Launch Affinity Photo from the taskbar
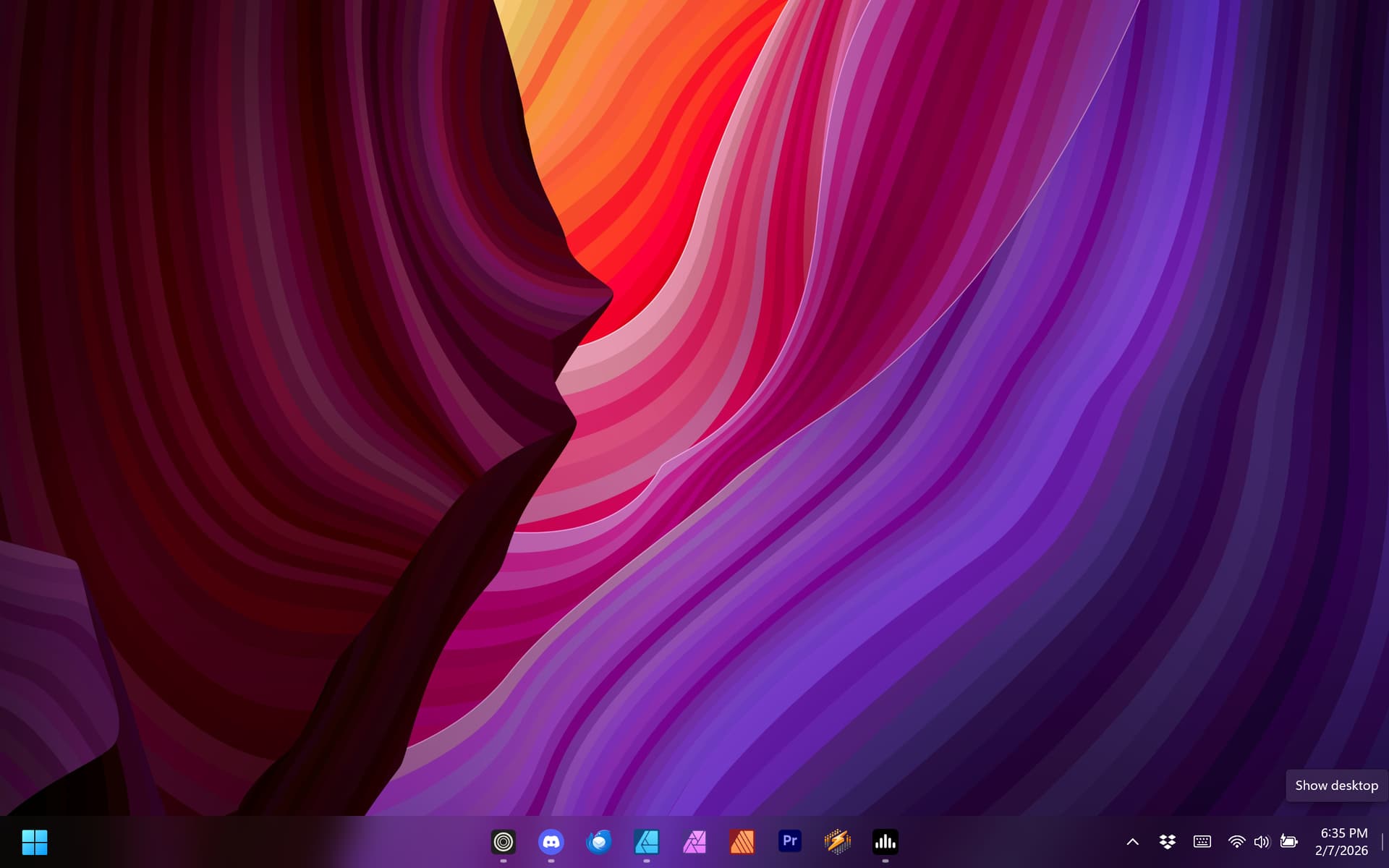This screenshot has width=1389, height=868. point(694,842)
